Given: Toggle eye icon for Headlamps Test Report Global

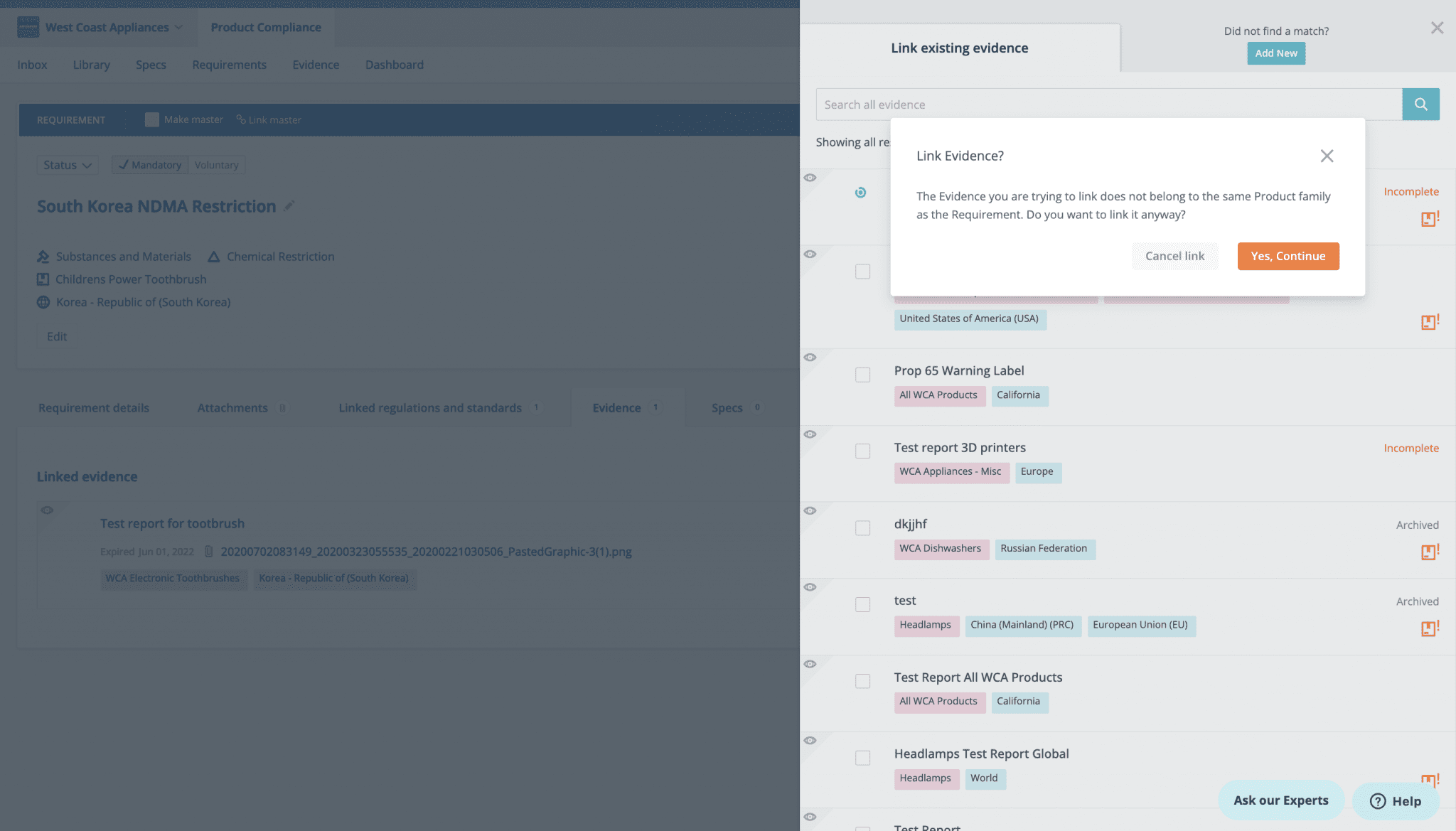Looking at the screenshot, I should 810,741.
